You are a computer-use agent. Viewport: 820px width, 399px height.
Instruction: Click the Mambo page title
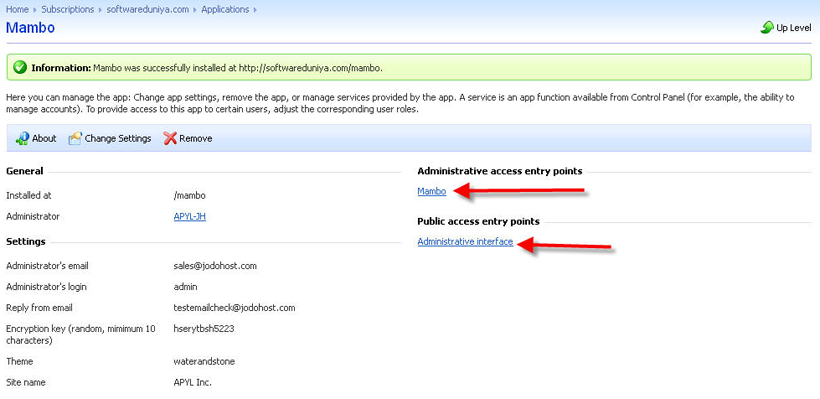pyautogui.click(x=30, y=28)
